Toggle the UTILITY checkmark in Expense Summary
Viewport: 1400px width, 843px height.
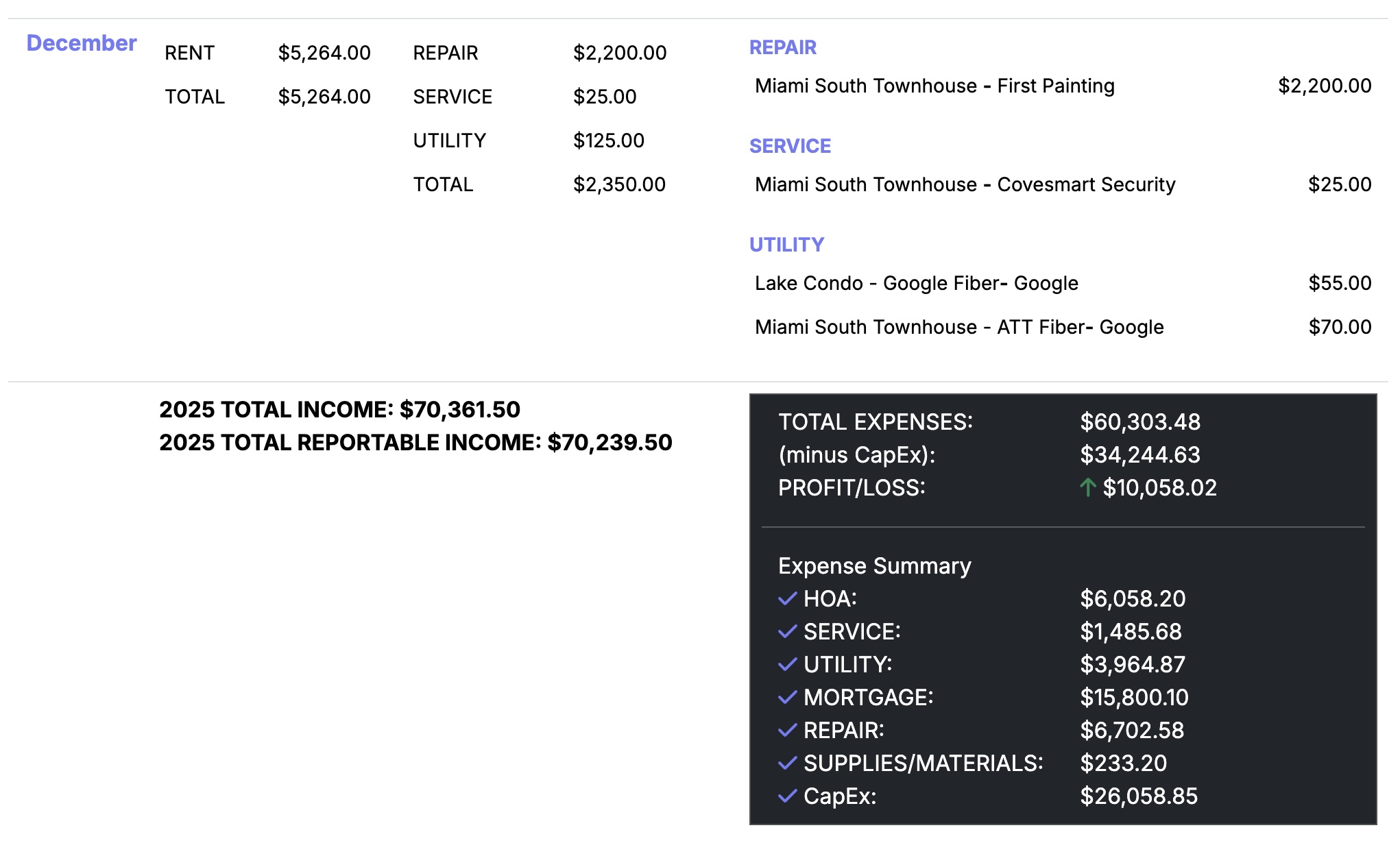click(x=786, y=665)
